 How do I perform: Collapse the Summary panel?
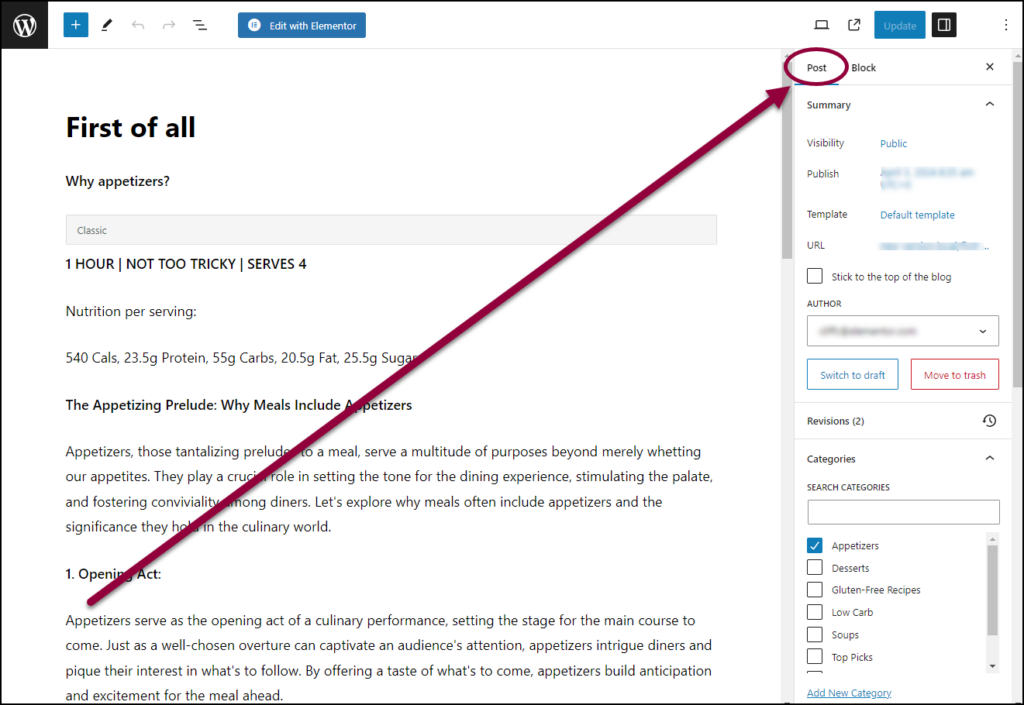pyautogui.click(x=989, y=103)
